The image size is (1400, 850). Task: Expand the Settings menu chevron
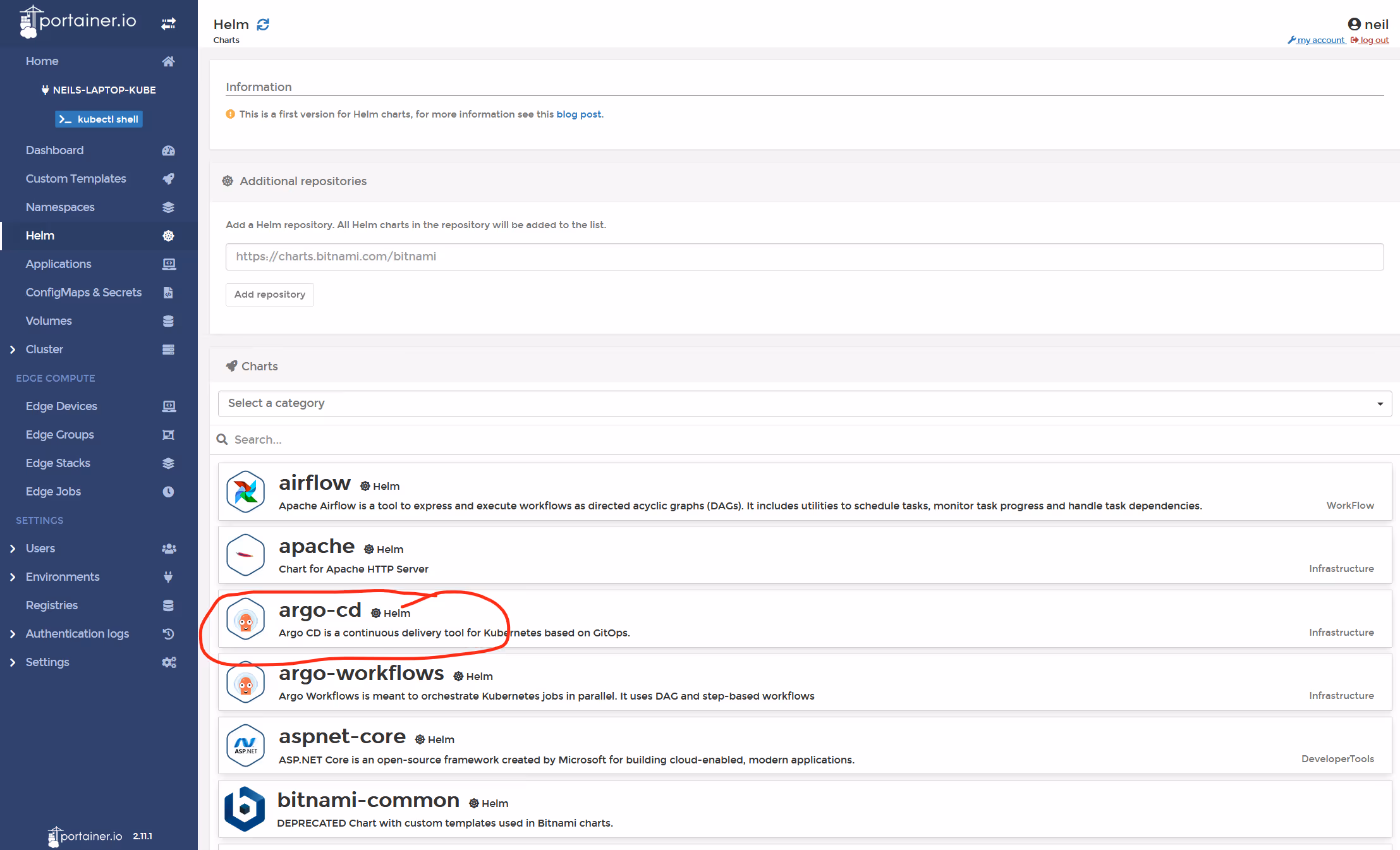(13, 662)
